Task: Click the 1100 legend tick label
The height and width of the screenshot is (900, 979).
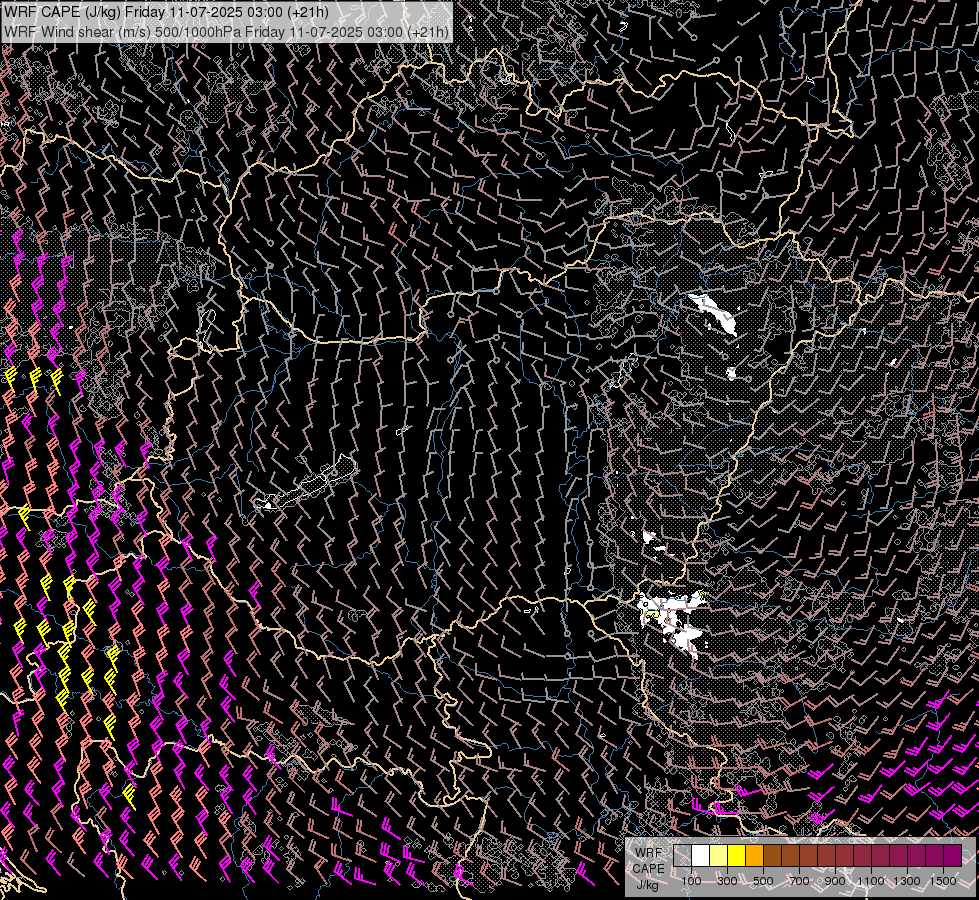Action: [870, 881]
